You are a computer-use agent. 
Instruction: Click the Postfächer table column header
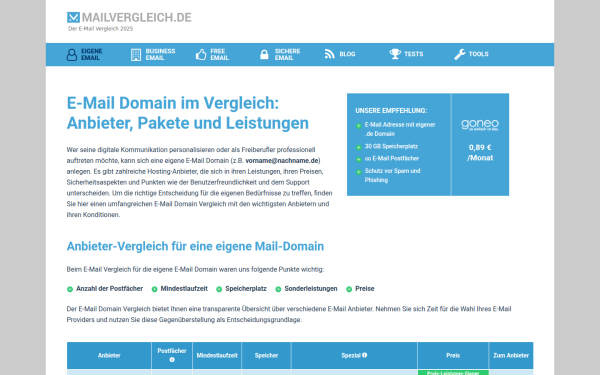pos(172,355)
